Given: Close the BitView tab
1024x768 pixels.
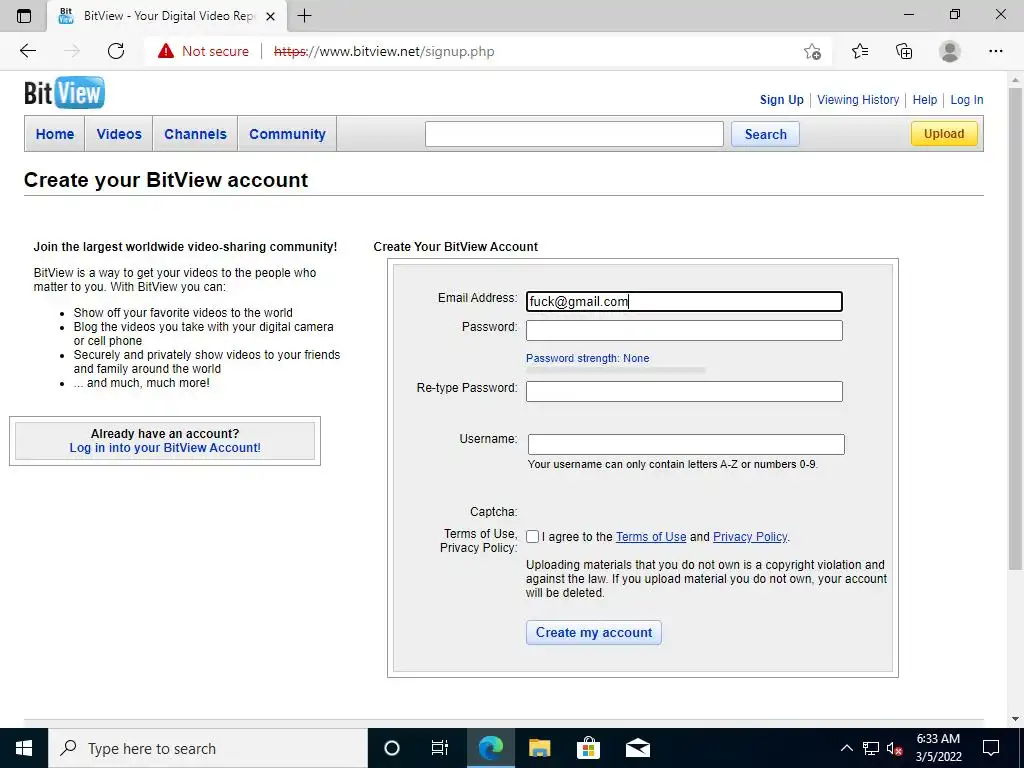Looking at the screenshot, I should coord(270,16).
